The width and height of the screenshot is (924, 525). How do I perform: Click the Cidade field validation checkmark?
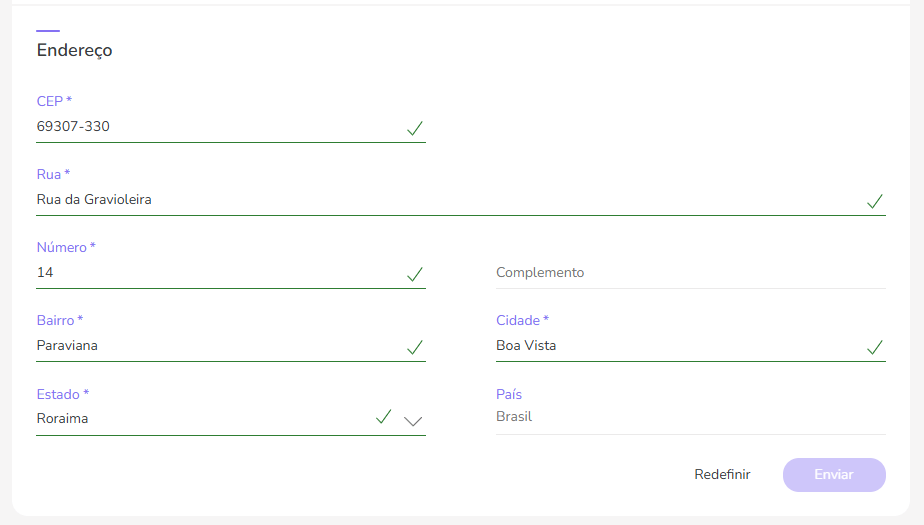click(875, 347)
